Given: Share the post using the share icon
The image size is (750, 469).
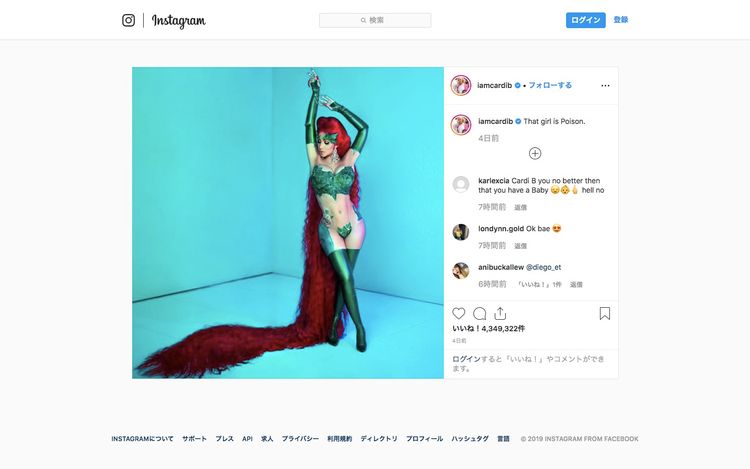Looking at the screenshot, I should tap(500, 314).
